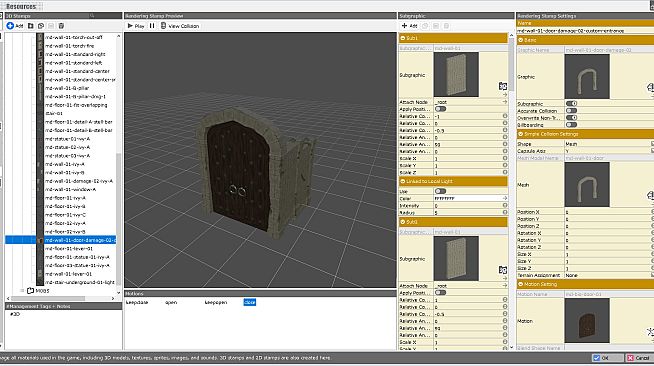Select md-wall-01-torch-fire in the list
Image resolution: width=654 pixels, height=366 pixels.
click(69, 46)
